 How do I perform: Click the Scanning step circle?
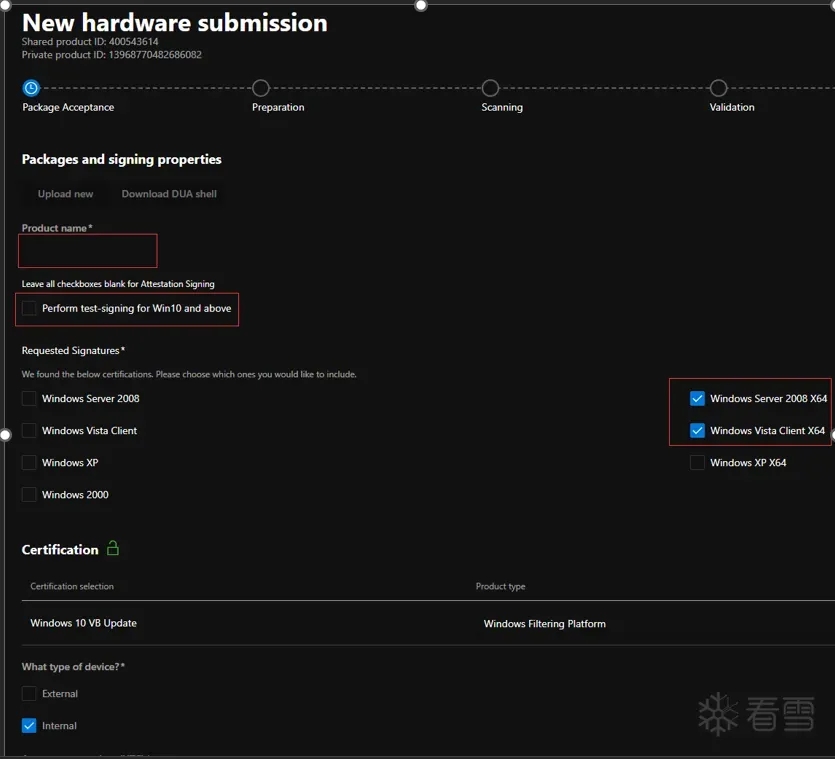pos(490,88)
